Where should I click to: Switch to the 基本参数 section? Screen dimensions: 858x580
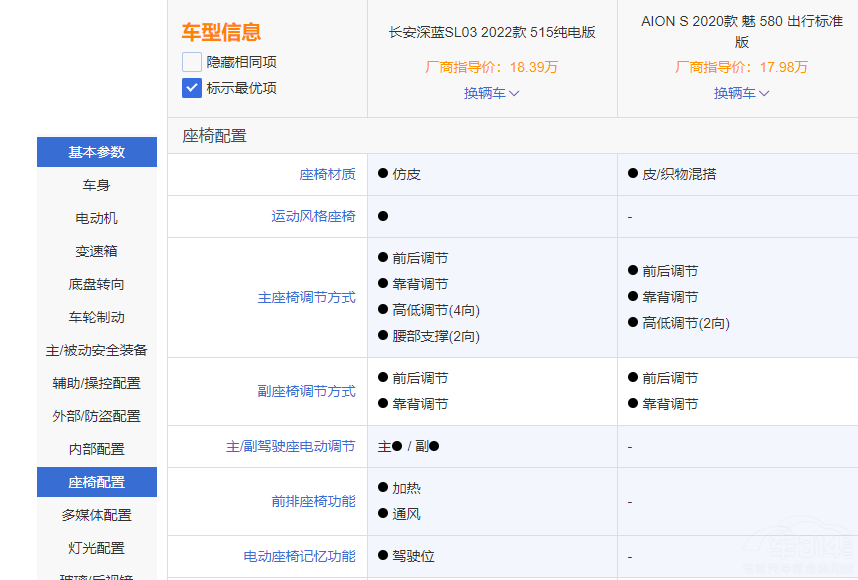click(x=96, y=151)
